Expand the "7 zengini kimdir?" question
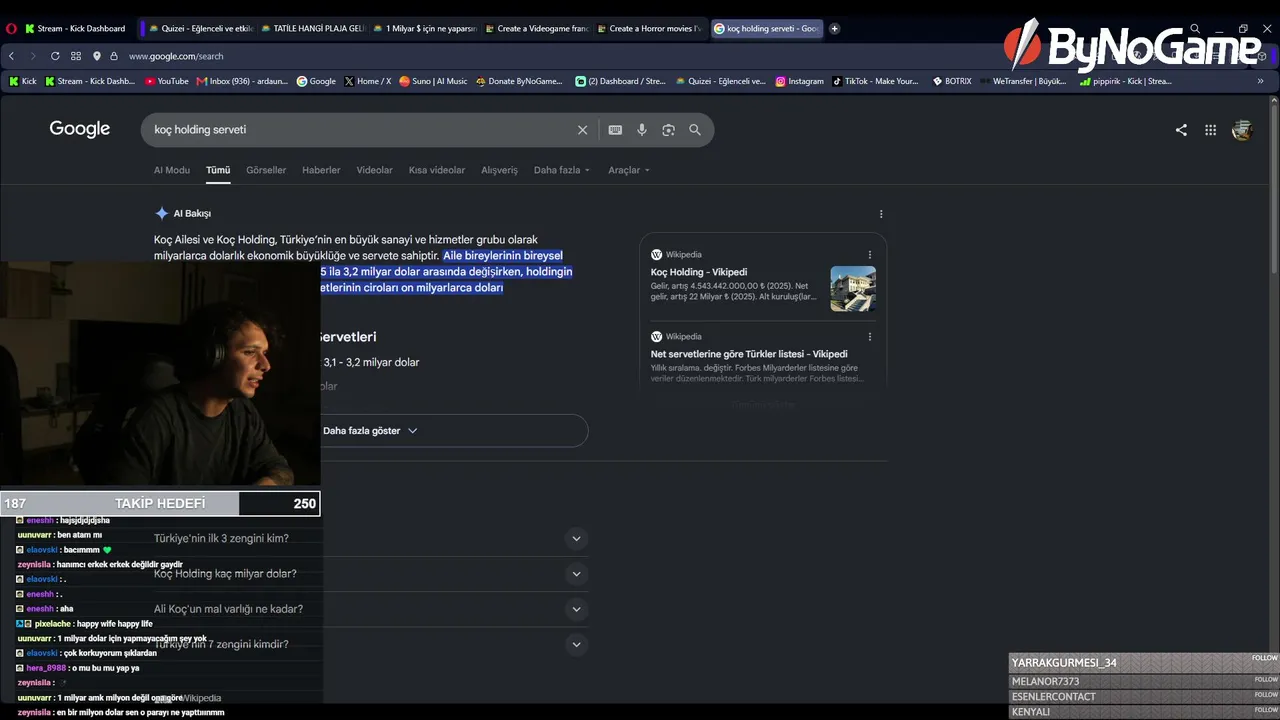The image size is (1280, 720). click(576, 644)
